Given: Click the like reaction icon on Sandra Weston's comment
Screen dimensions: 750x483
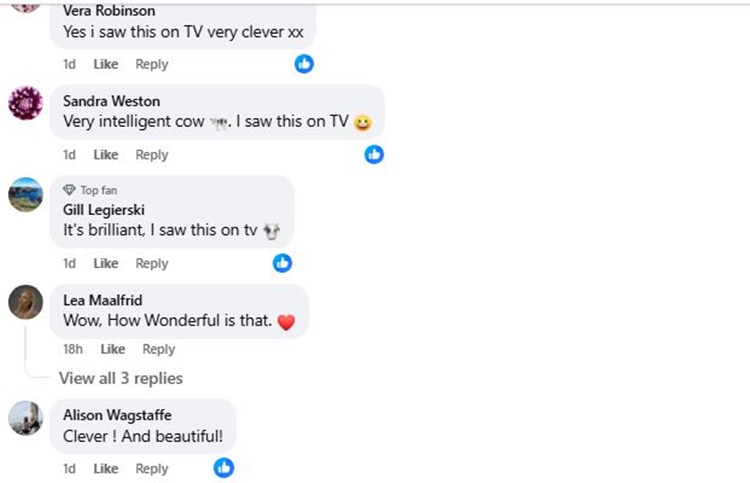Looking at the screenshot, I should tap(374, 154).
